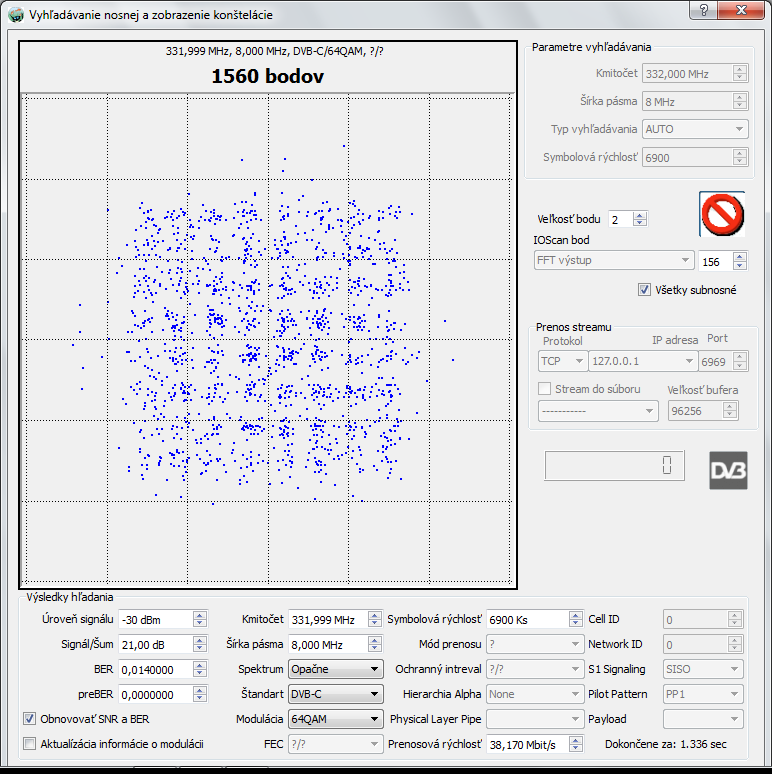Toggle the Všetky subnosné checkbox
The image size is (772, 774).
[x=644, y=290]
